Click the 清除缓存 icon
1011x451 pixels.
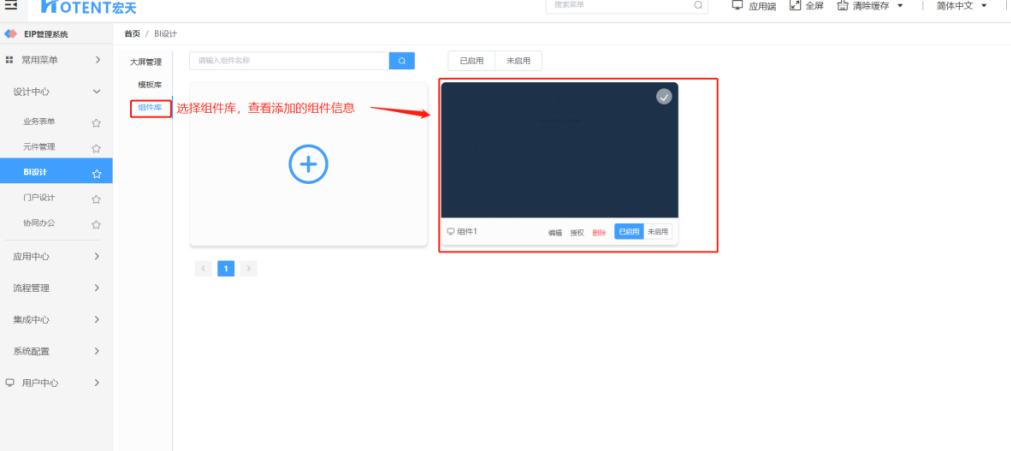coord(843,5)
